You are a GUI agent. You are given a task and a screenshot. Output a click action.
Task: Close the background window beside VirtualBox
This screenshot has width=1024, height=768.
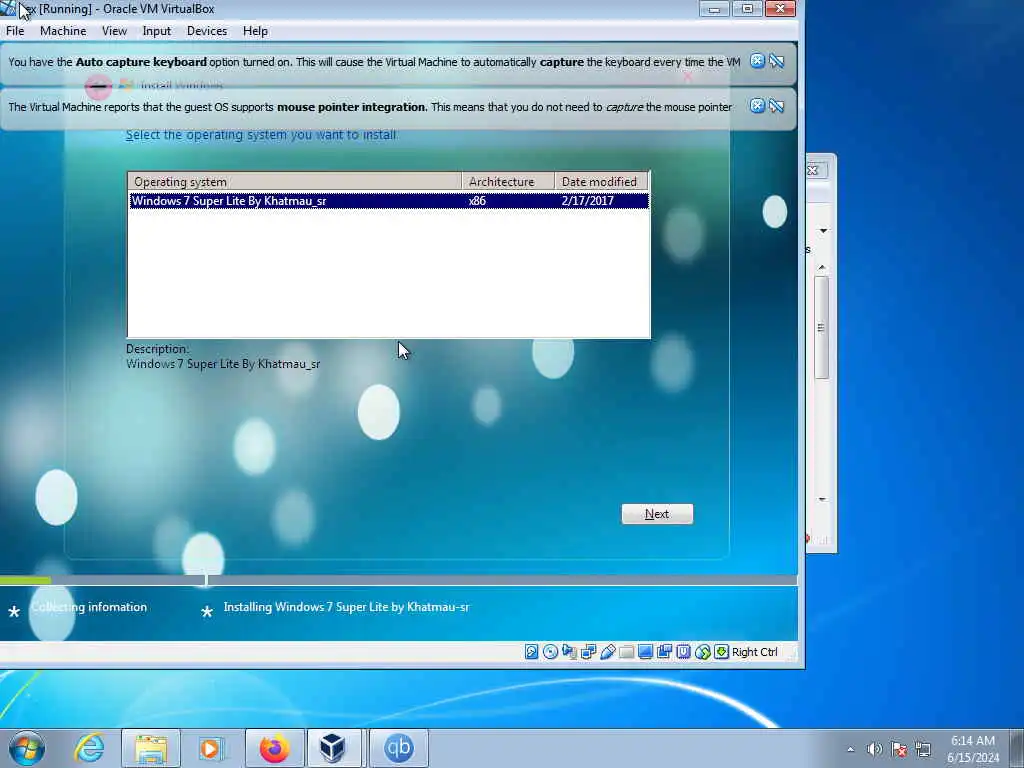click(x=814, y=170)
